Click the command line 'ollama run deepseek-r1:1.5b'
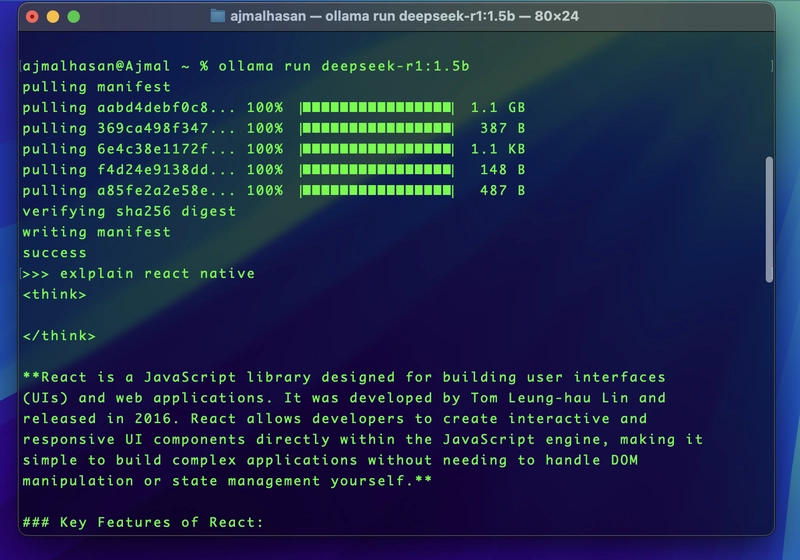This screenshot has height=560, width=800. coord(344,66)
